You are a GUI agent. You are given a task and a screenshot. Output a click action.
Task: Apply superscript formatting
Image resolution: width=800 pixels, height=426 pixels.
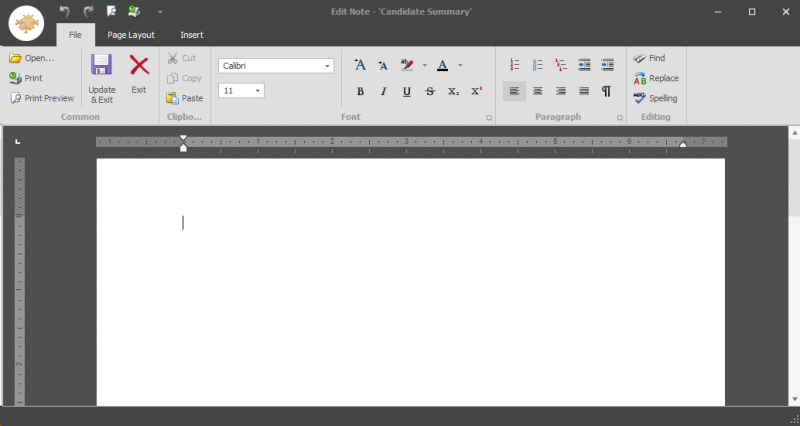tap(476, 91)
